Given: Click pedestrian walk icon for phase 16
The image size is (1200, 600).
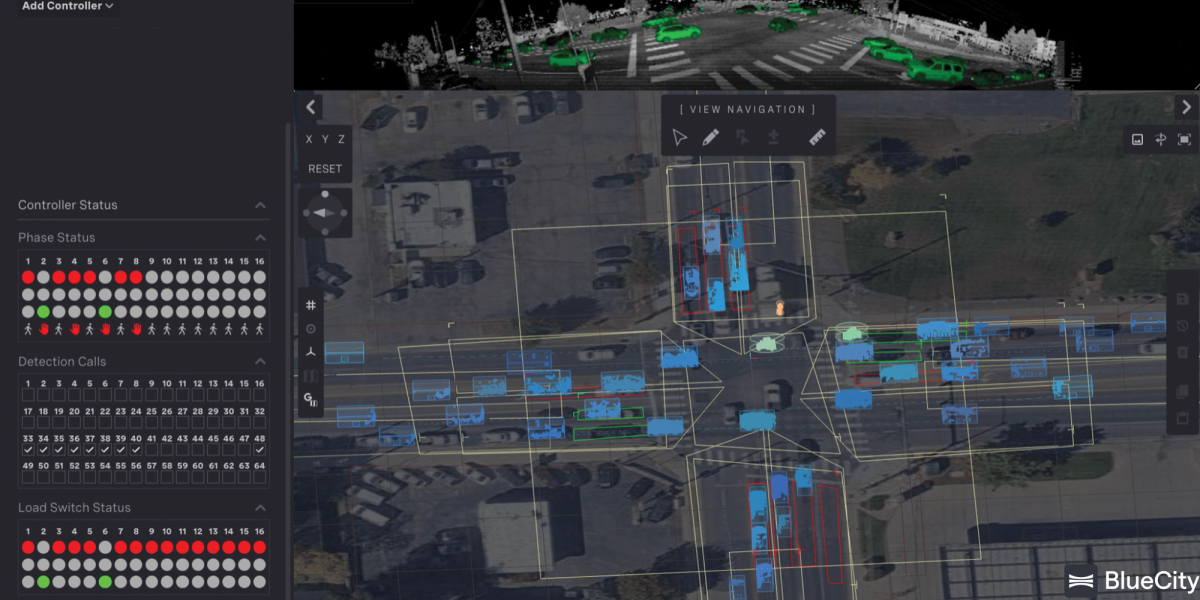Looking at the screenshot, I should click(259, 329).
